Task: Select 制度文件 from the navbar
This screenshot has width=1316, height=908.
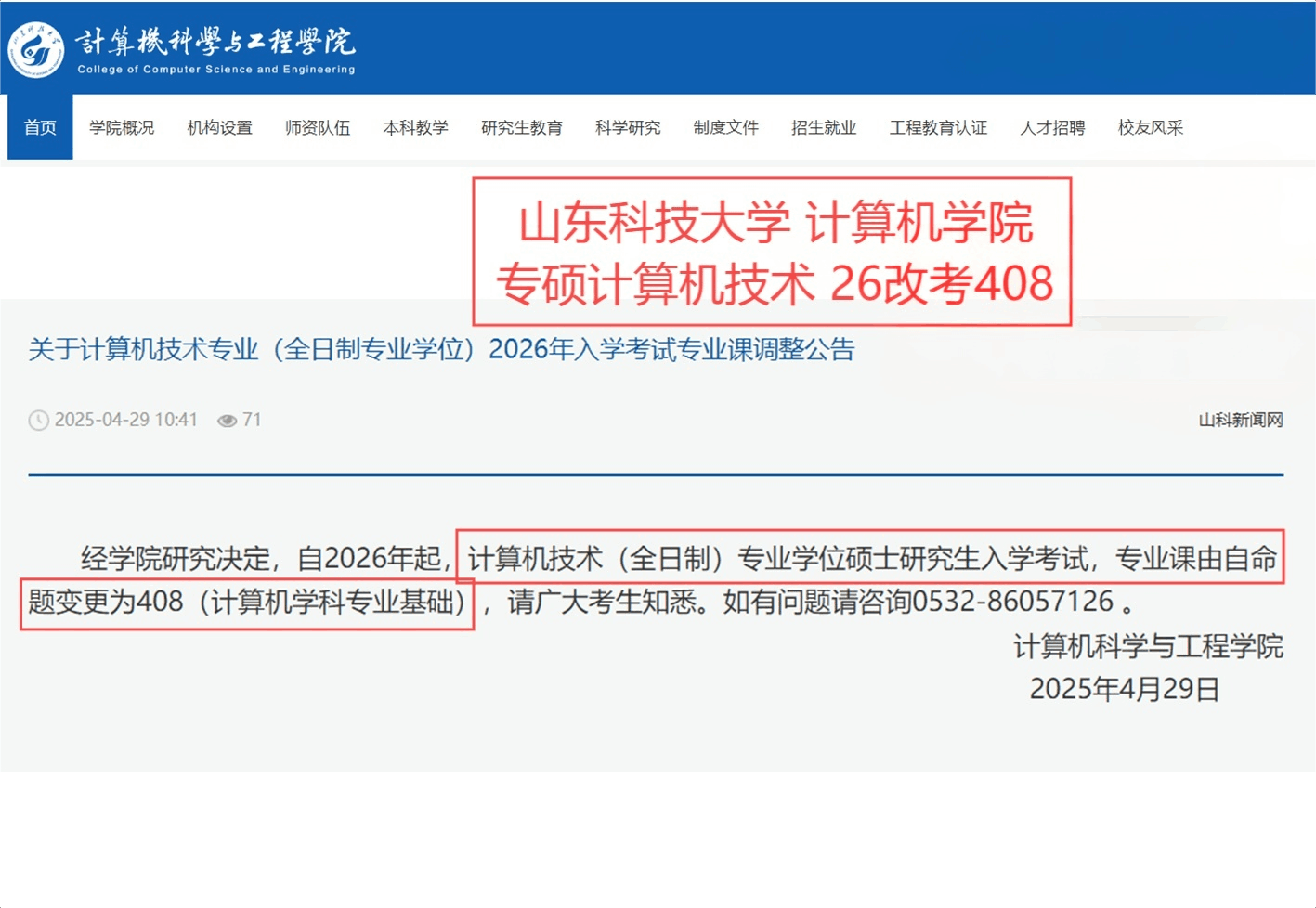Action: click(725, 127)
